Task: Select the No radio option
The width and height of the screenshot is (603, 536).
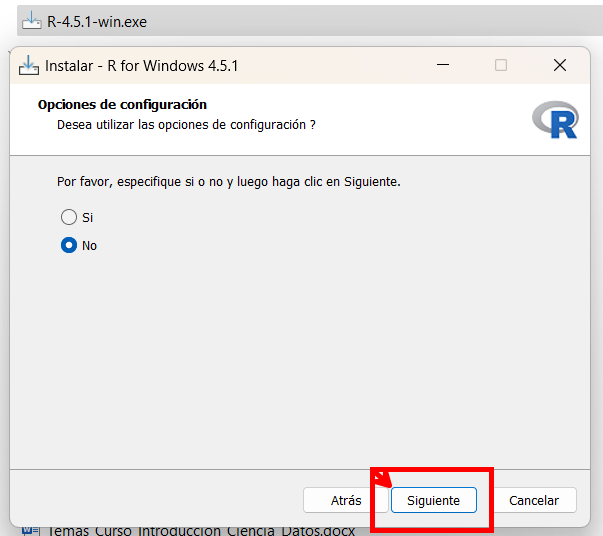Action: tap(69, 245)
